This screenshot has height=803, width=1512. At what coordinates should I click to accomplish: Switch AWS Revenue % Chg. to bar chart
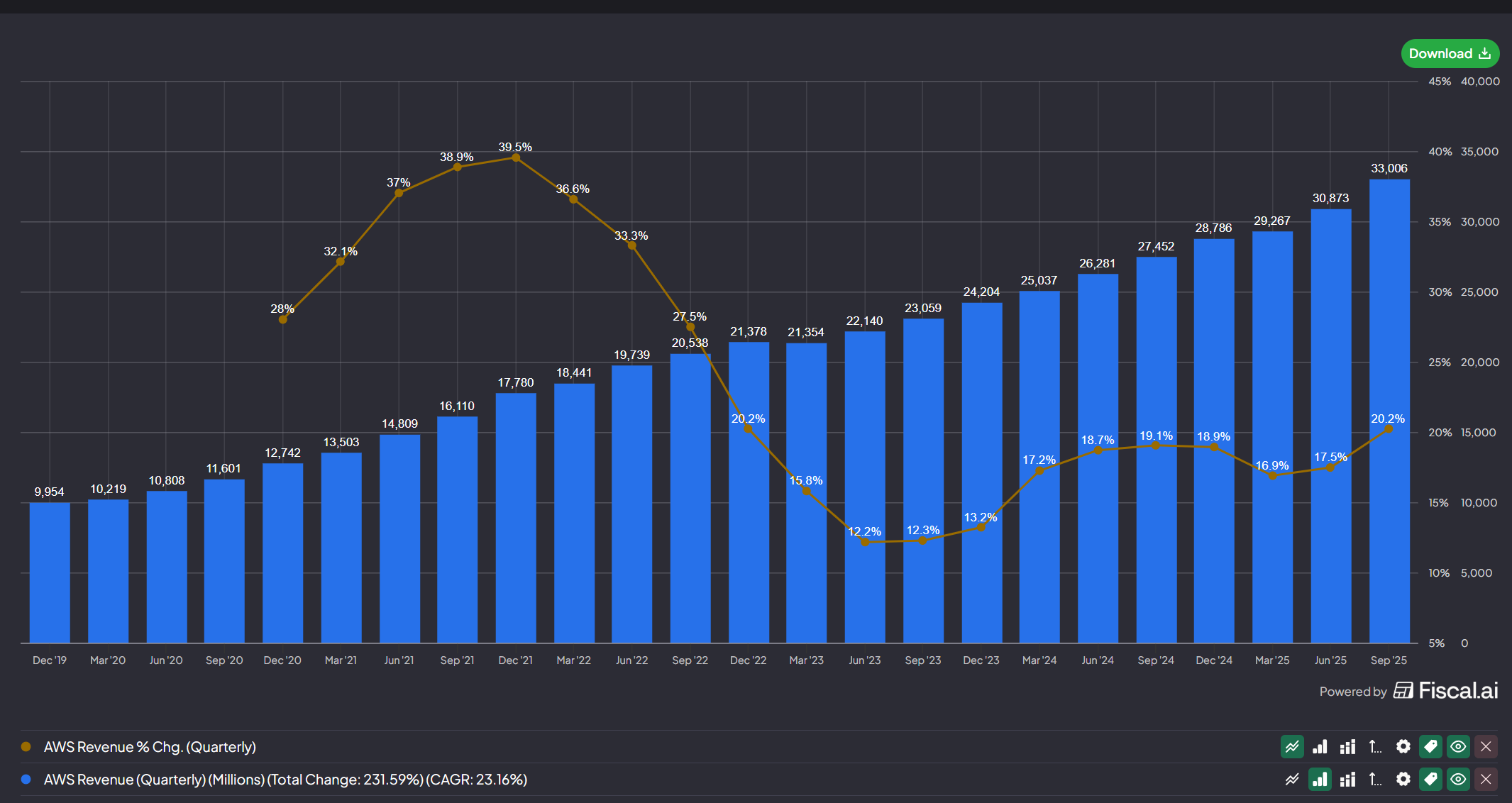(x=1320, y=746)
